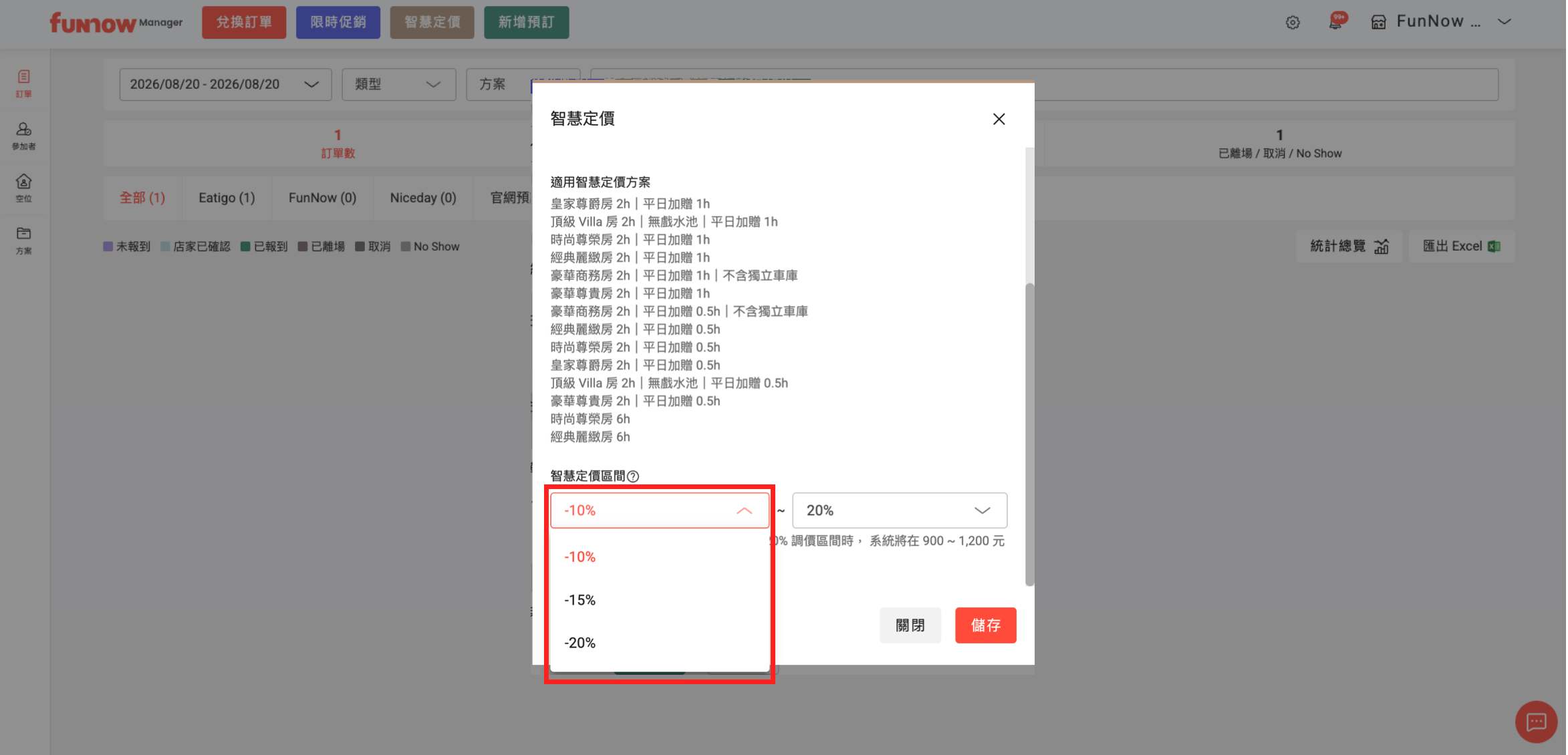Click the store icon beside FunNow
Screen dimensions: 1568x755
(1378, 23)
